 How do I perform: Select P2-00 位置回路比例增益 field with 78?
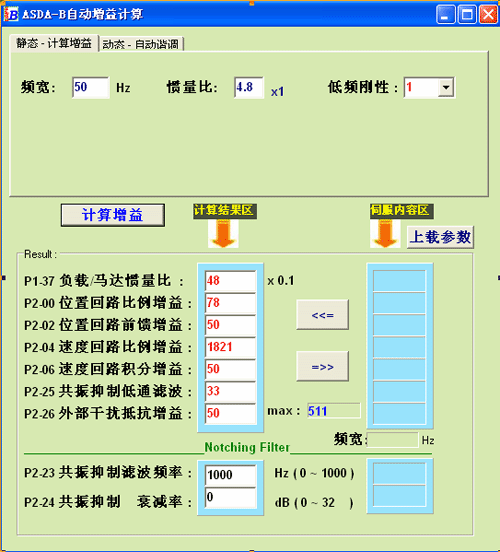point(230,303)
